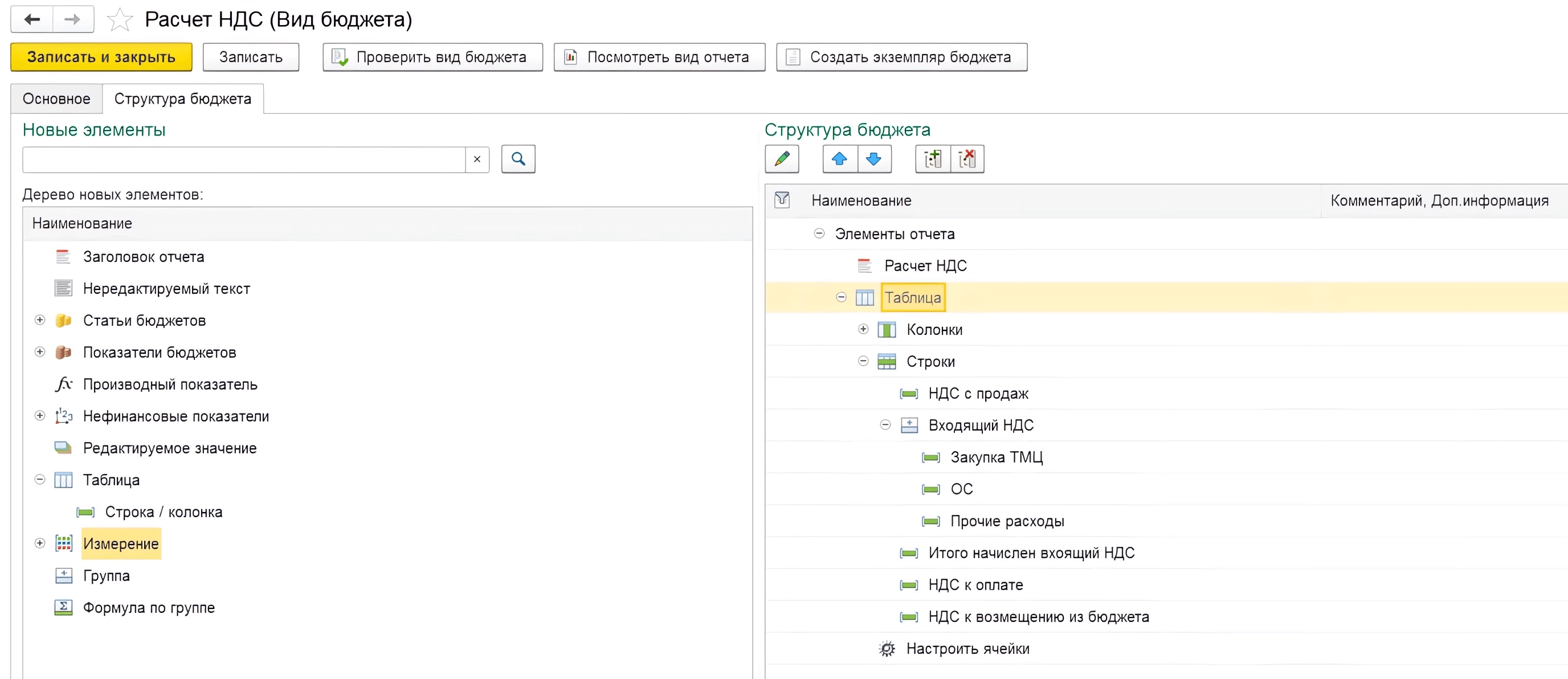The image size is (1568, 679).
Task: Click the filter icon in Наименование header
Action: pos(782,199)
